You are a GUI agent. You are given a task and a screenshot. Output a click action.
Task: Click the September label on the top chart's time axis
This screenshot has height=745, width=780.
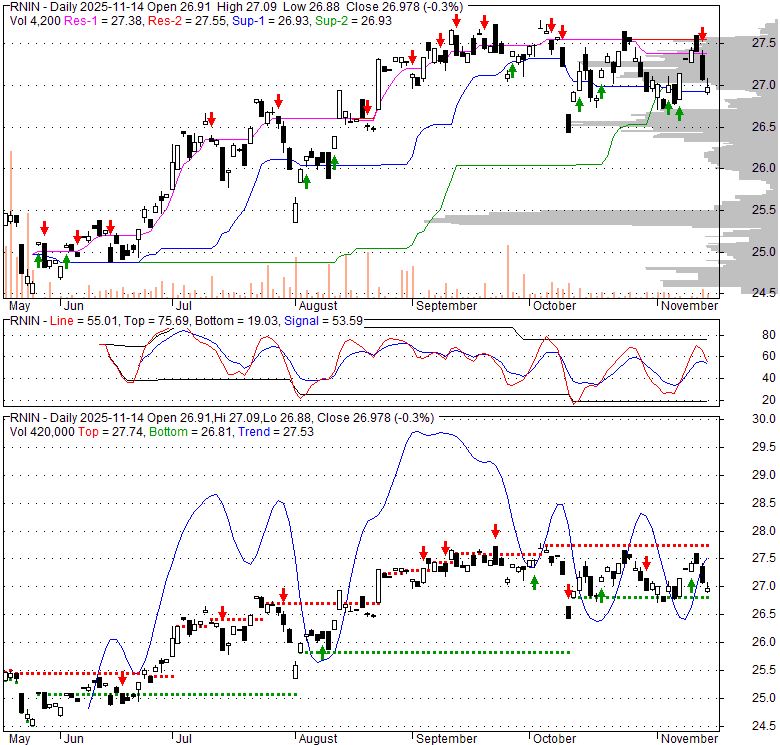pyautogui.click(x=442, y=304)
